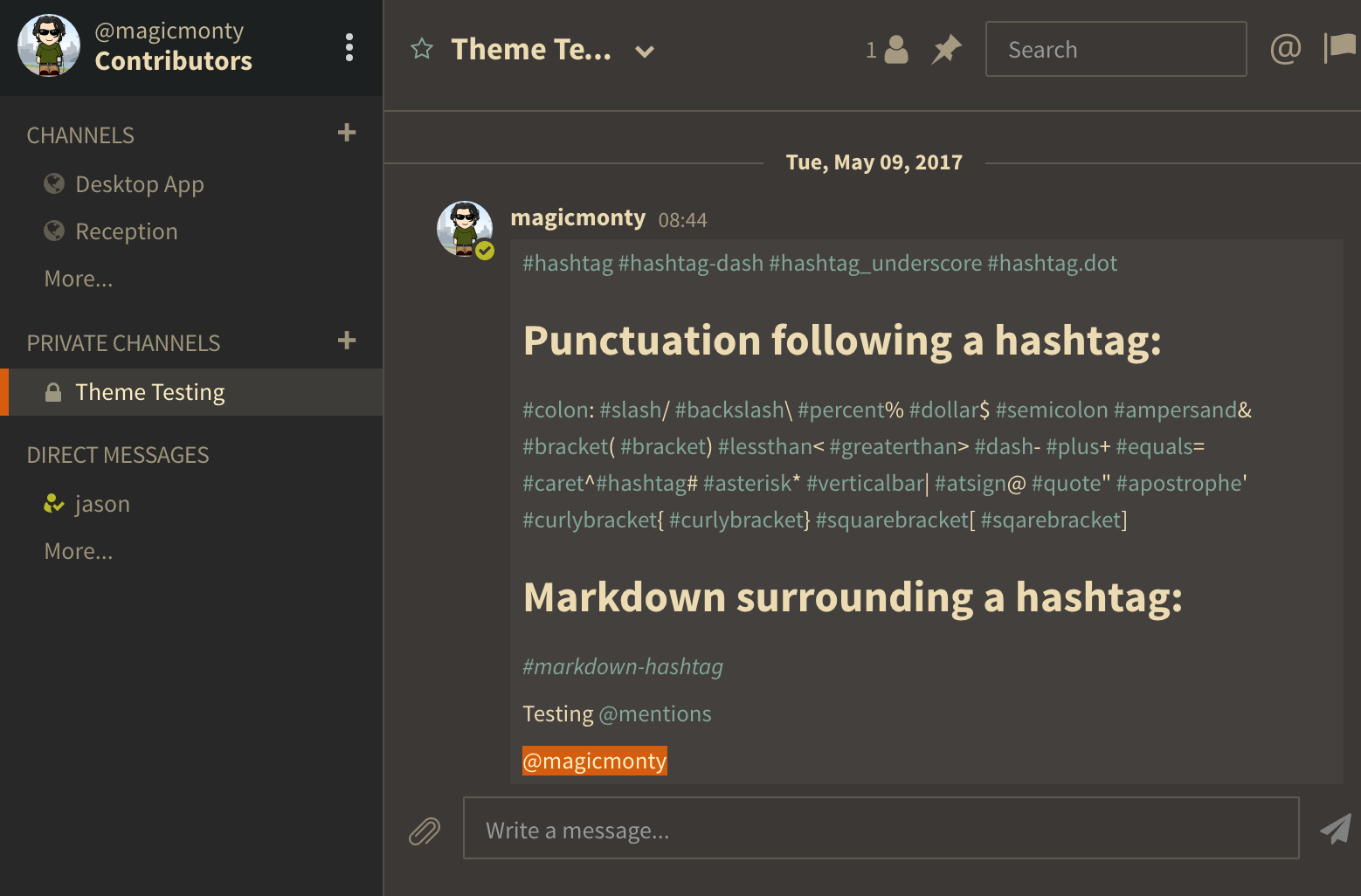Open magicmonty's profile picture in the post
The image size is (1361, 896).
coord(464,229)
